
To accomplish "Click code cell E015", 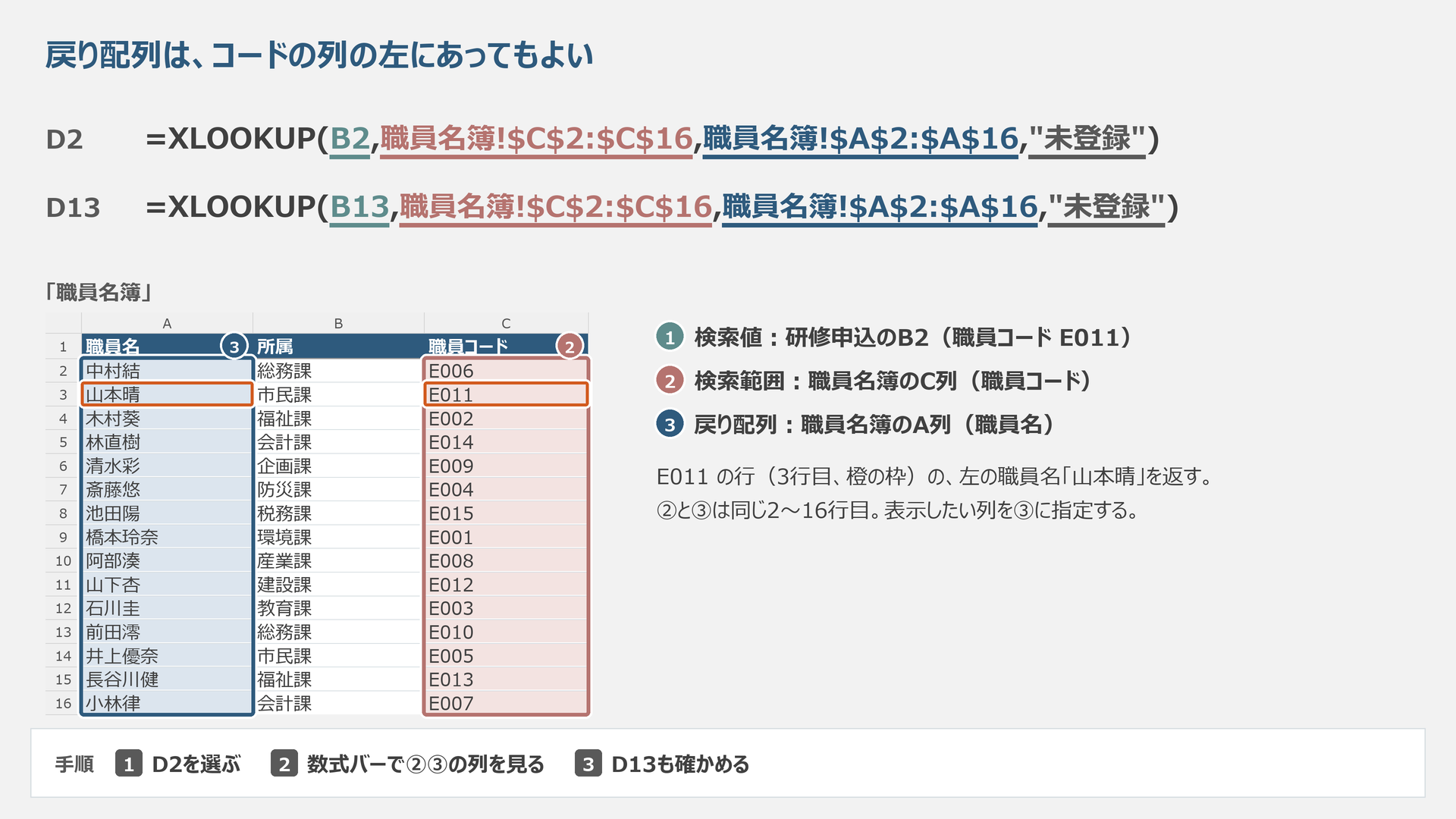I will (506, 513).
